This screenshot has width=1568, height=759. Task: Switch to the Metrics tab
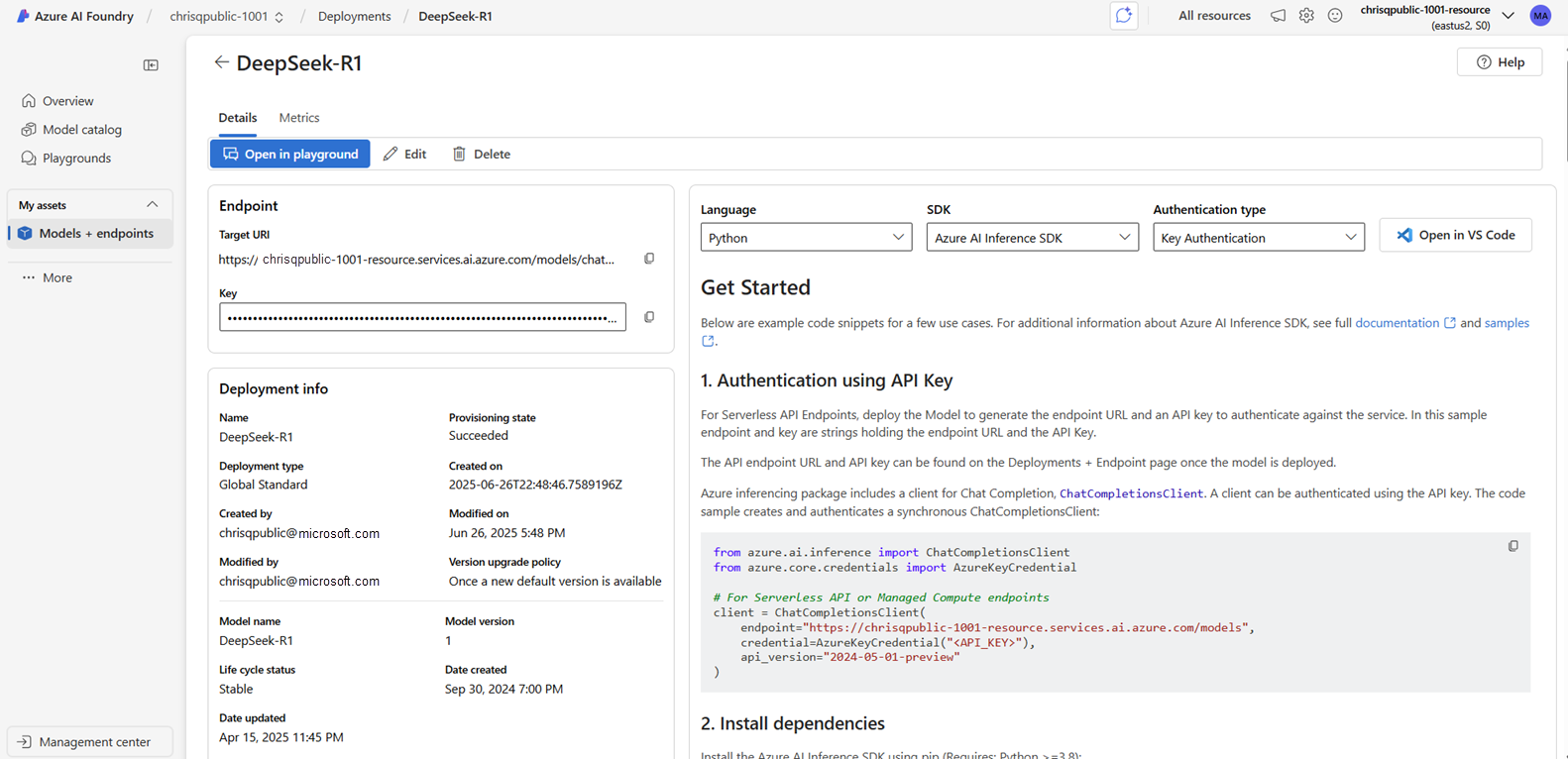pyautogui.click(x=299, y=118)
